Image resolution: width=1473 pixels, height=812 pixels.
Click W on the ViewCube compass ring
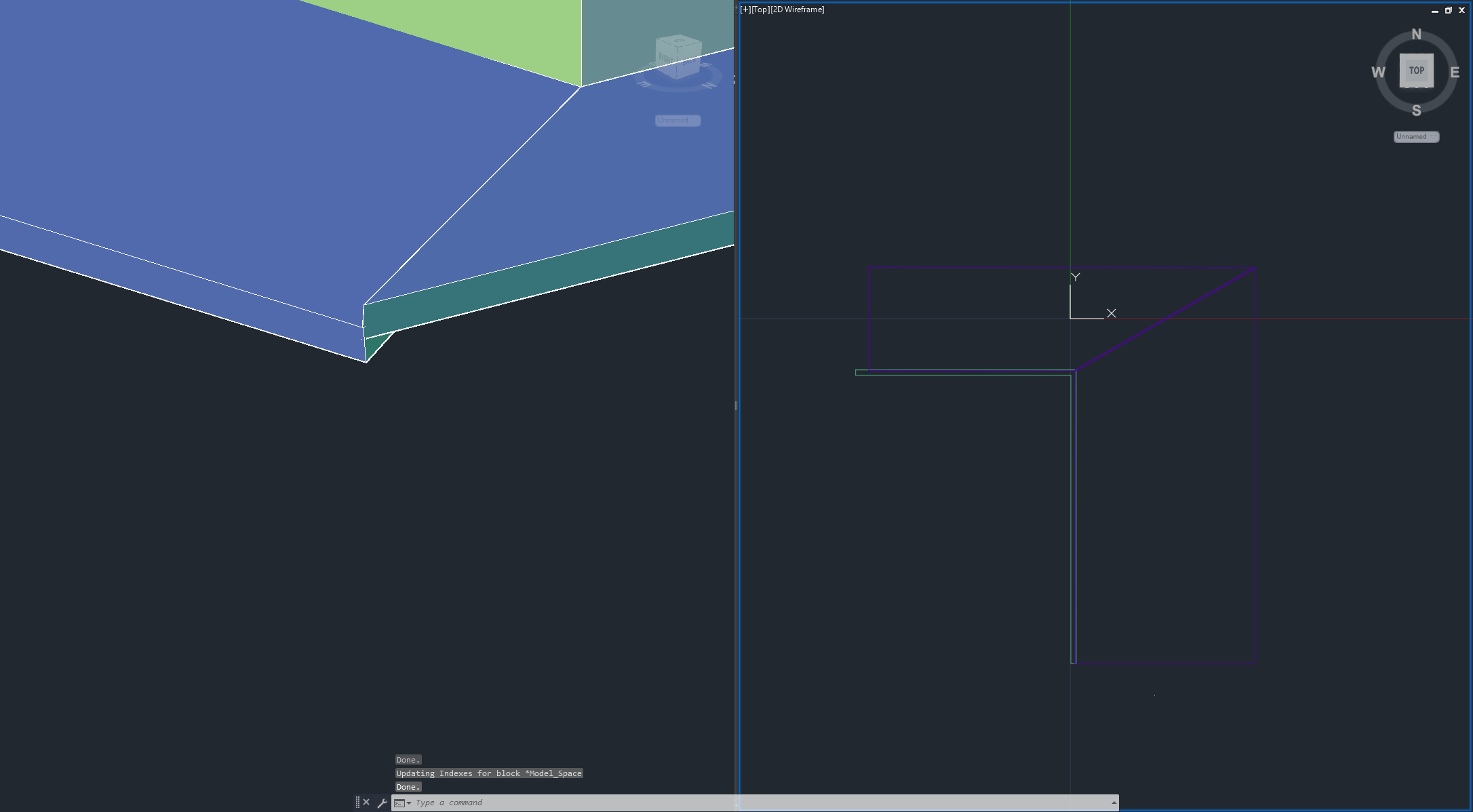1378,71
